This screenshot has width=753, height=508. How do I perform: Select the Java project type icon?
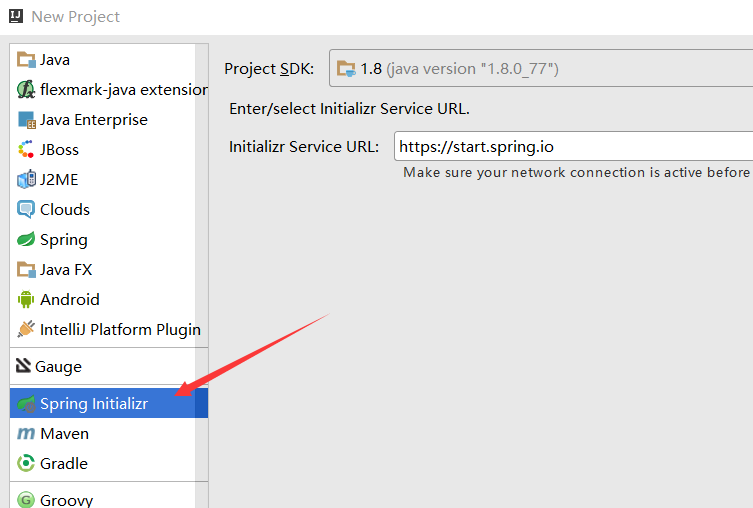(x=26, y=60)
